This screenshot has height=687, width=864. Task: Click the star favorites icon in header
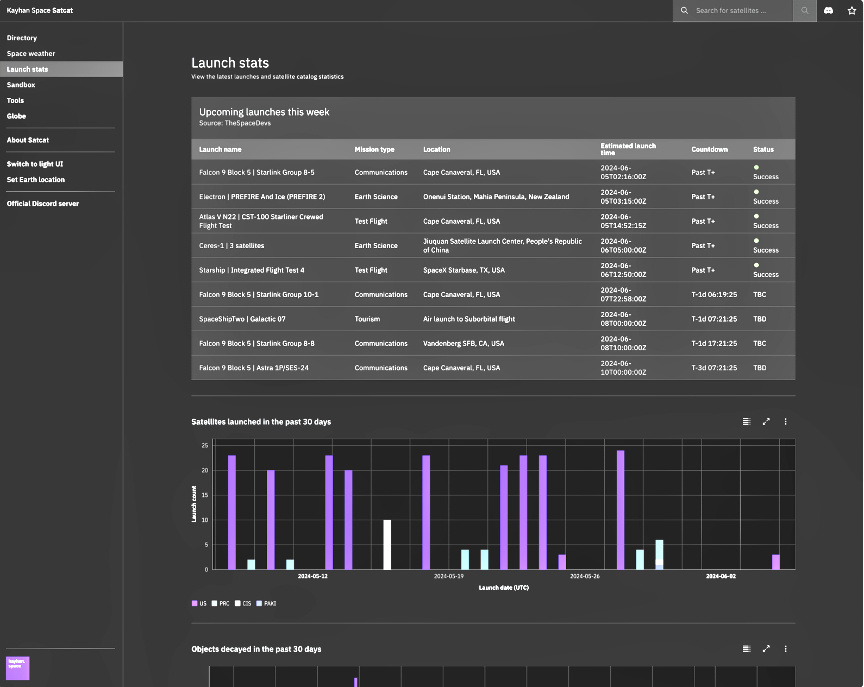tap(849, 10)
